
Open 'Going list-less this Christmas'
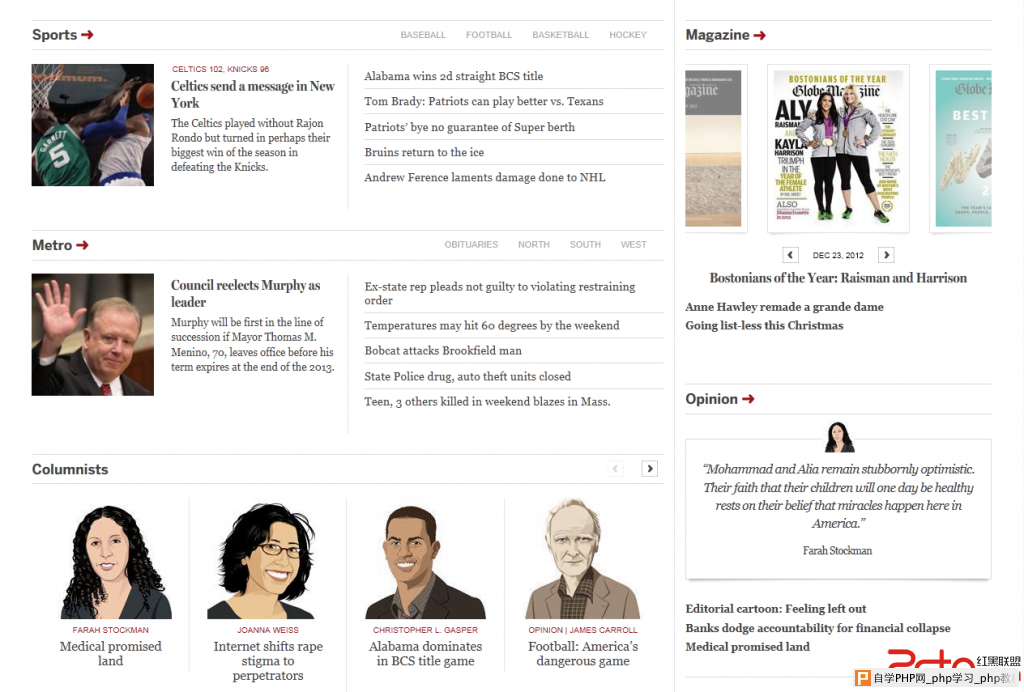click(764, 325)
